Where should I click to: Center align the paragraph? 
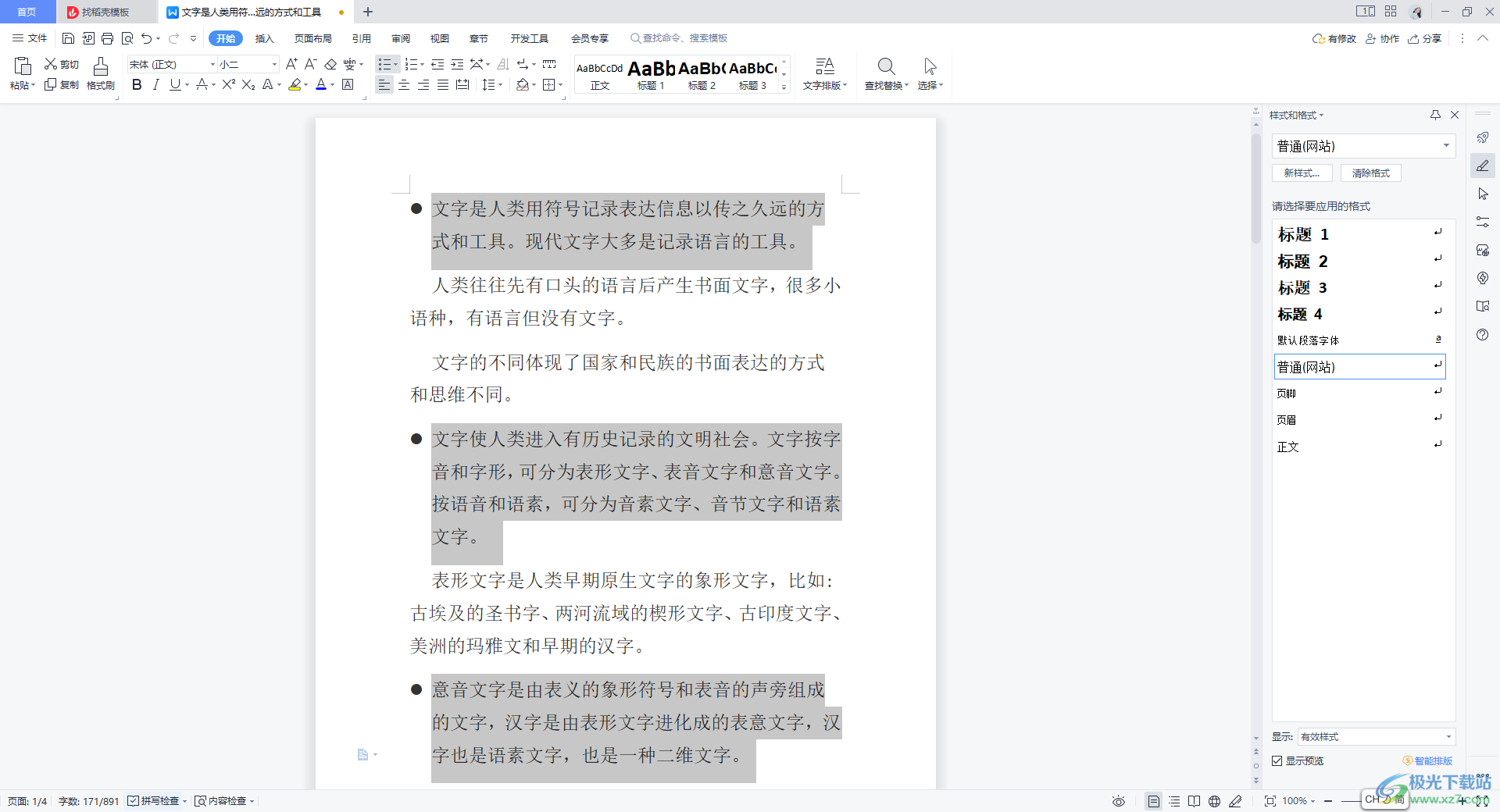click(x=404, y=84)
